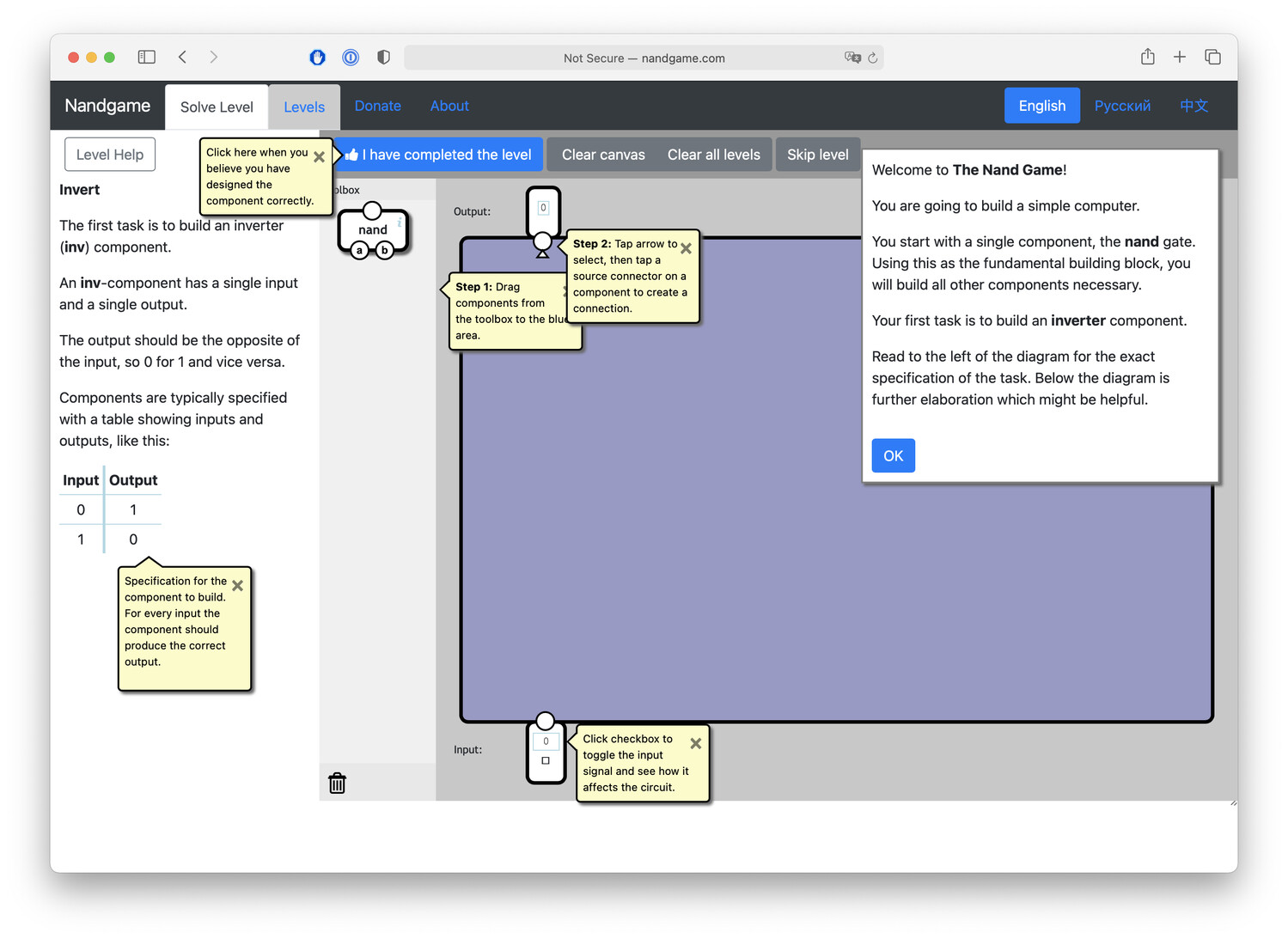Switch to the Levels tab
Viewport: 1288px width, 939px height.
[304, 107]
